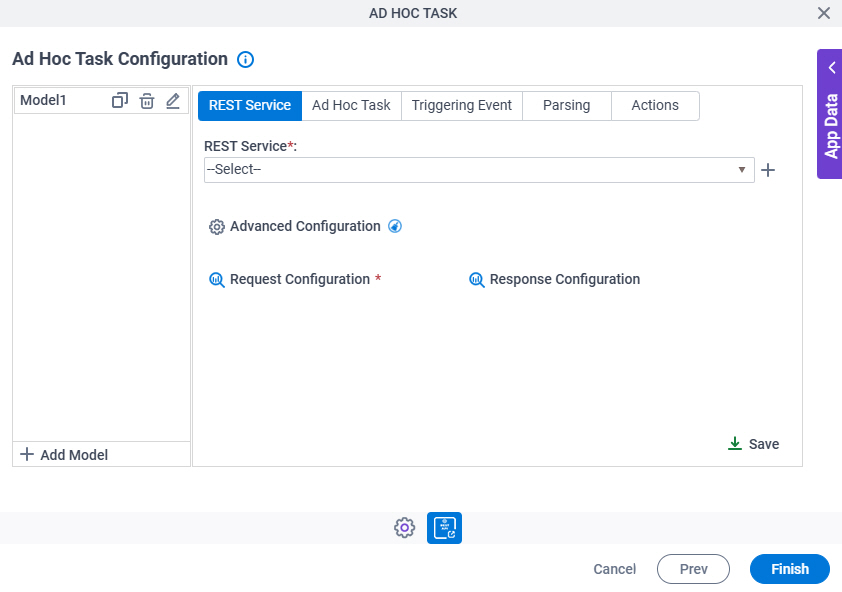
Task: Open the Response Configuration magnifier icon
Action: [x=476, y=280]
